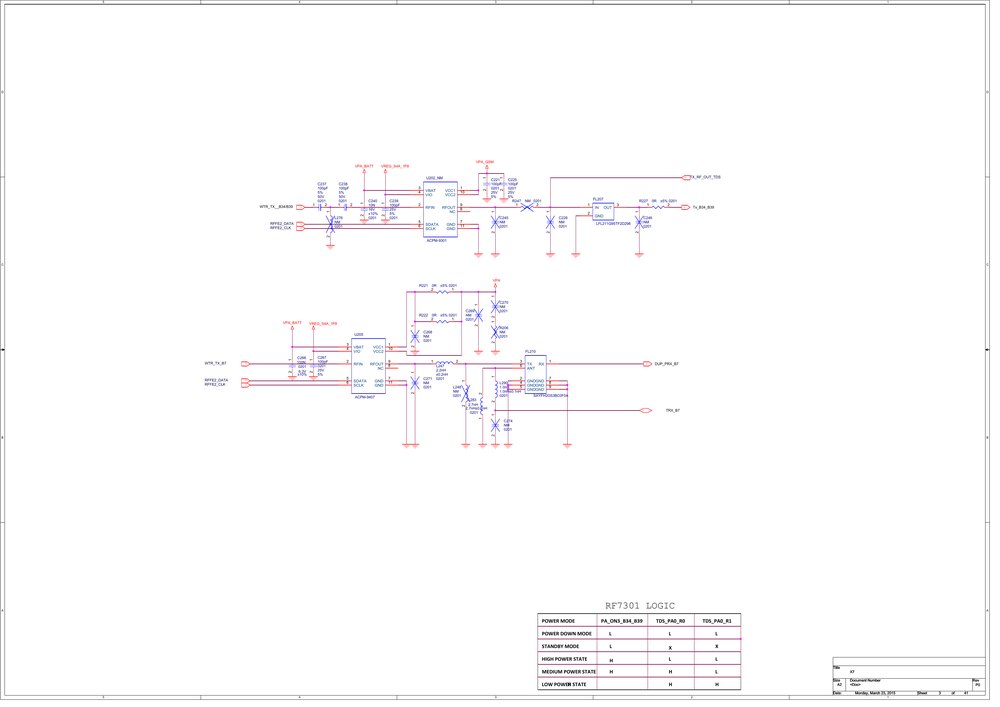Click the WTR_TX_B7 input port label

216,363
